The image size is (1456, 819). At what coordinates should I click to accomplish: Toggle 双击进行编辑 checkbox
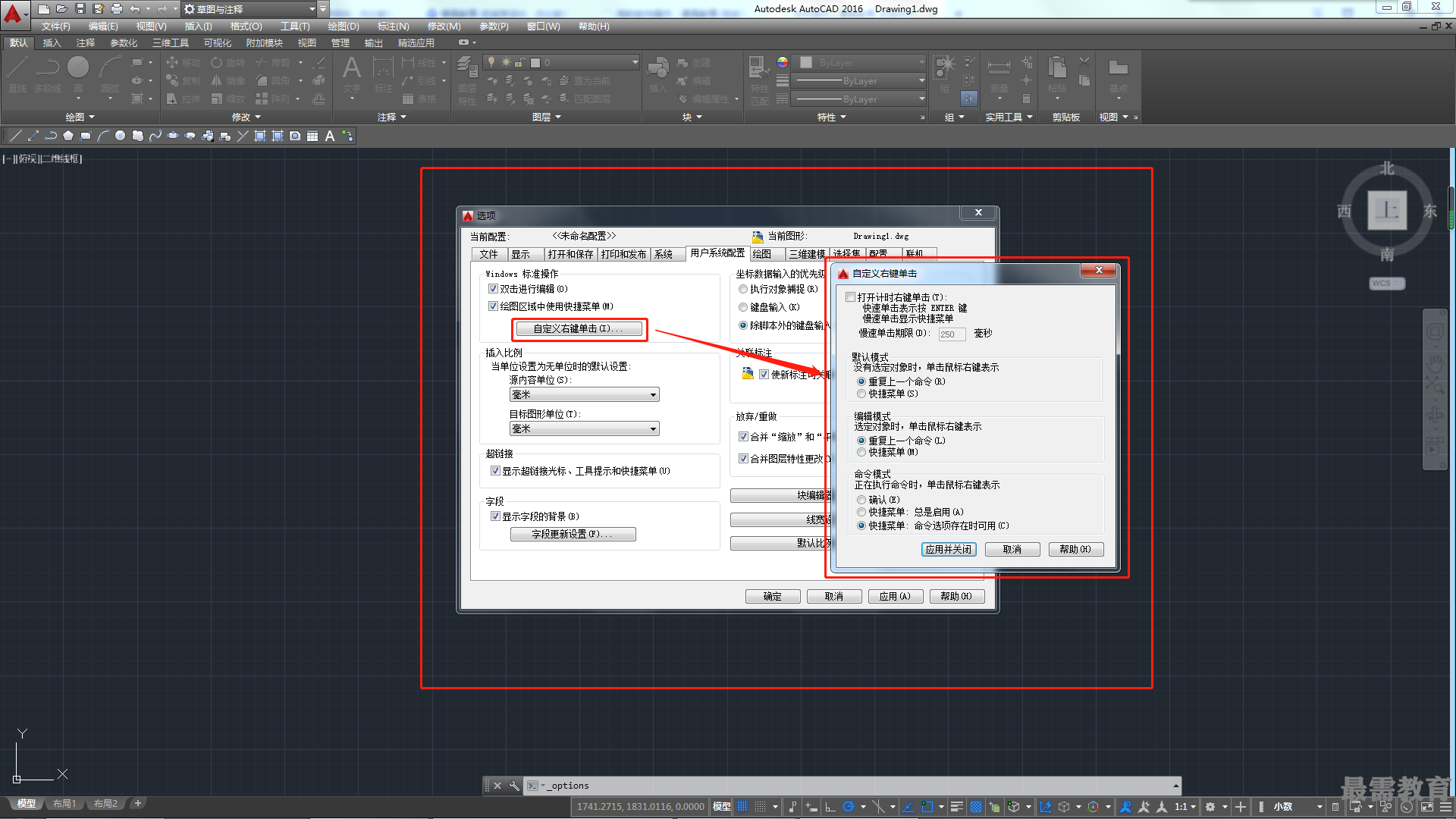point(494,289)
